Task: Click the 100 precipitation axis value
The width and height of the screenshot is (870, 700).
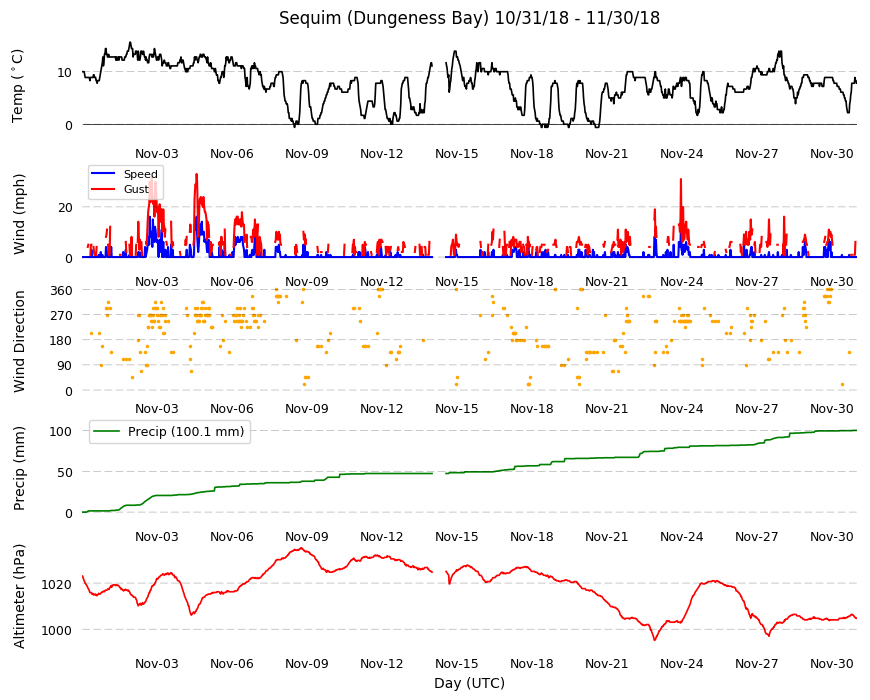Action: coord(61,432)
